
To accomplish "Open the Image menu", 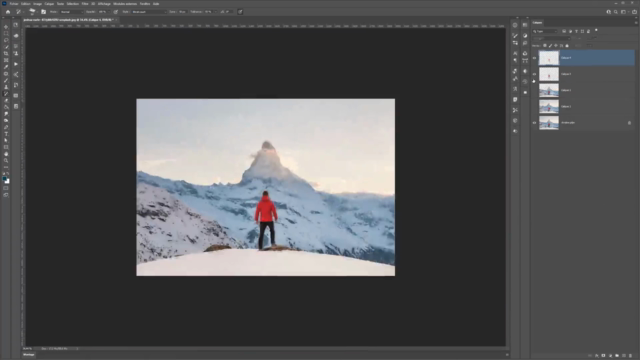I will tap(38, 4).
